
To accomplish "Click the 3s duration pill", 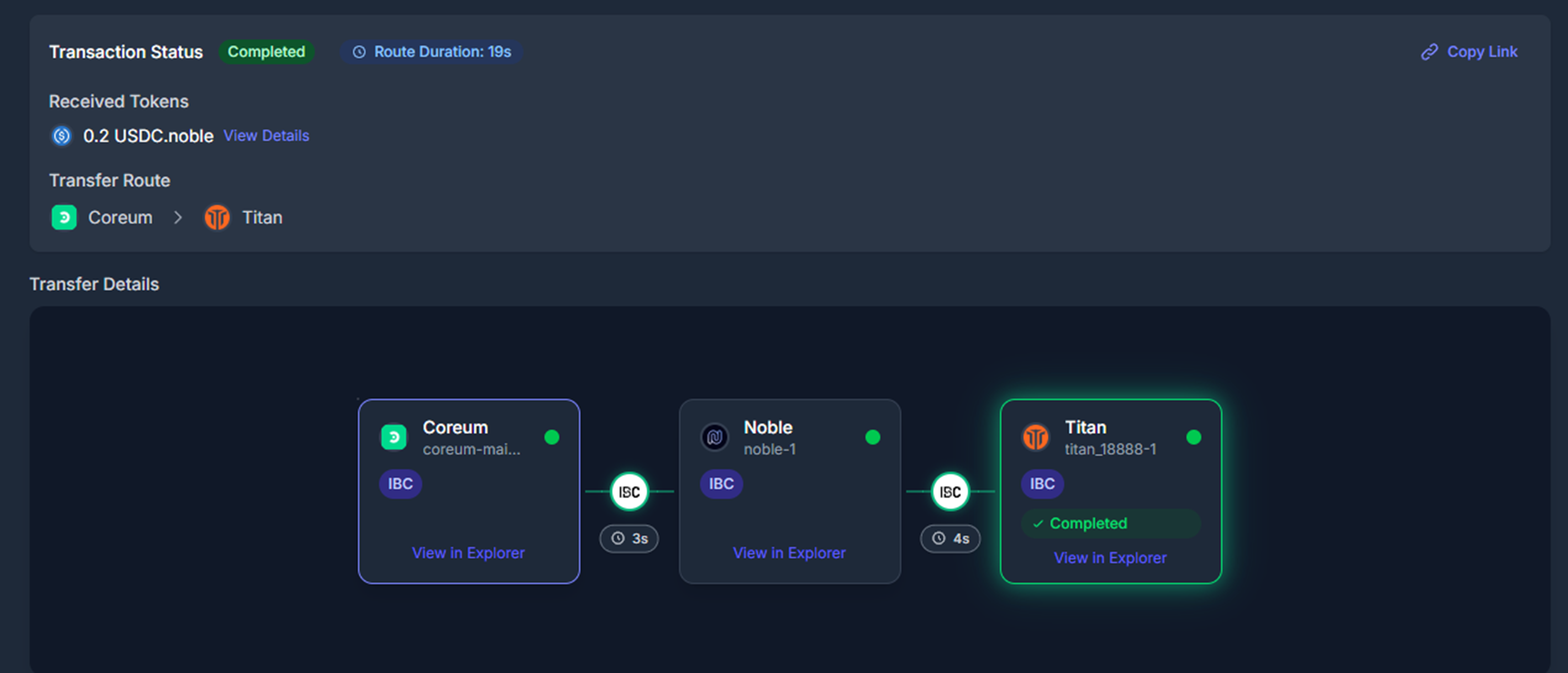I will pyautogui.click(x=629, y=538).
